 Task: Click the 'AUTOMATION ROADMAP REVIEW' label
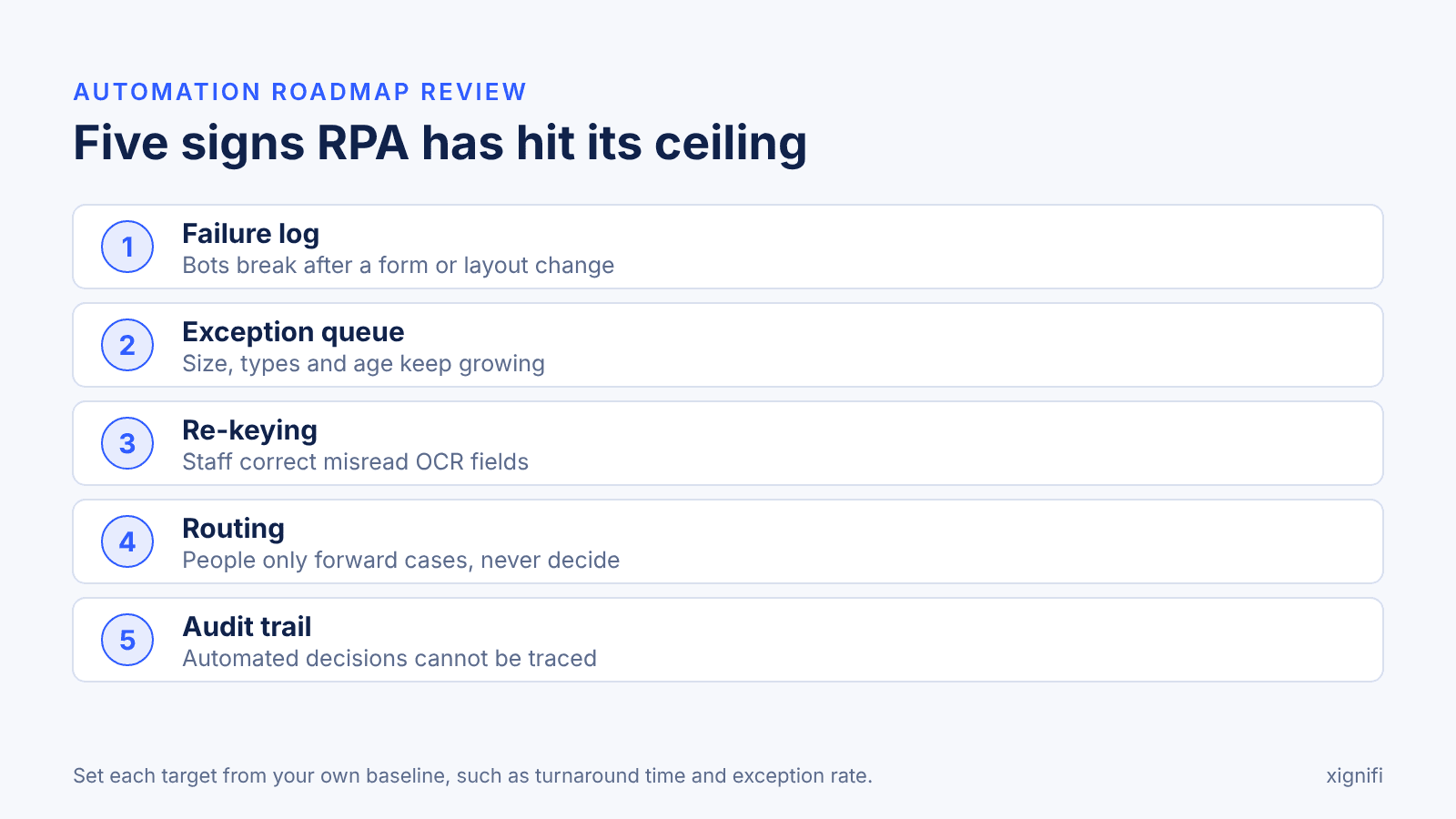(x=300, y=92)
